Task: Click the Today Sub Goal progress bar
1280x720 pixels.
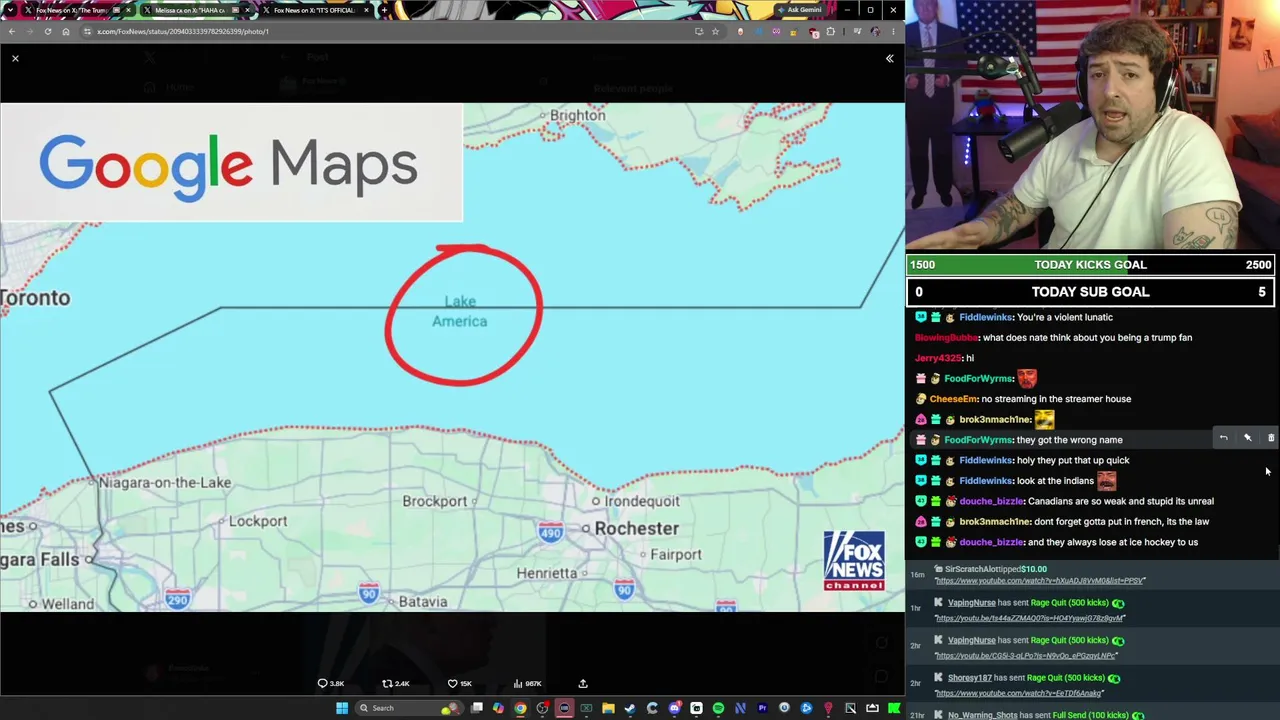Action: coord(1092,292)
